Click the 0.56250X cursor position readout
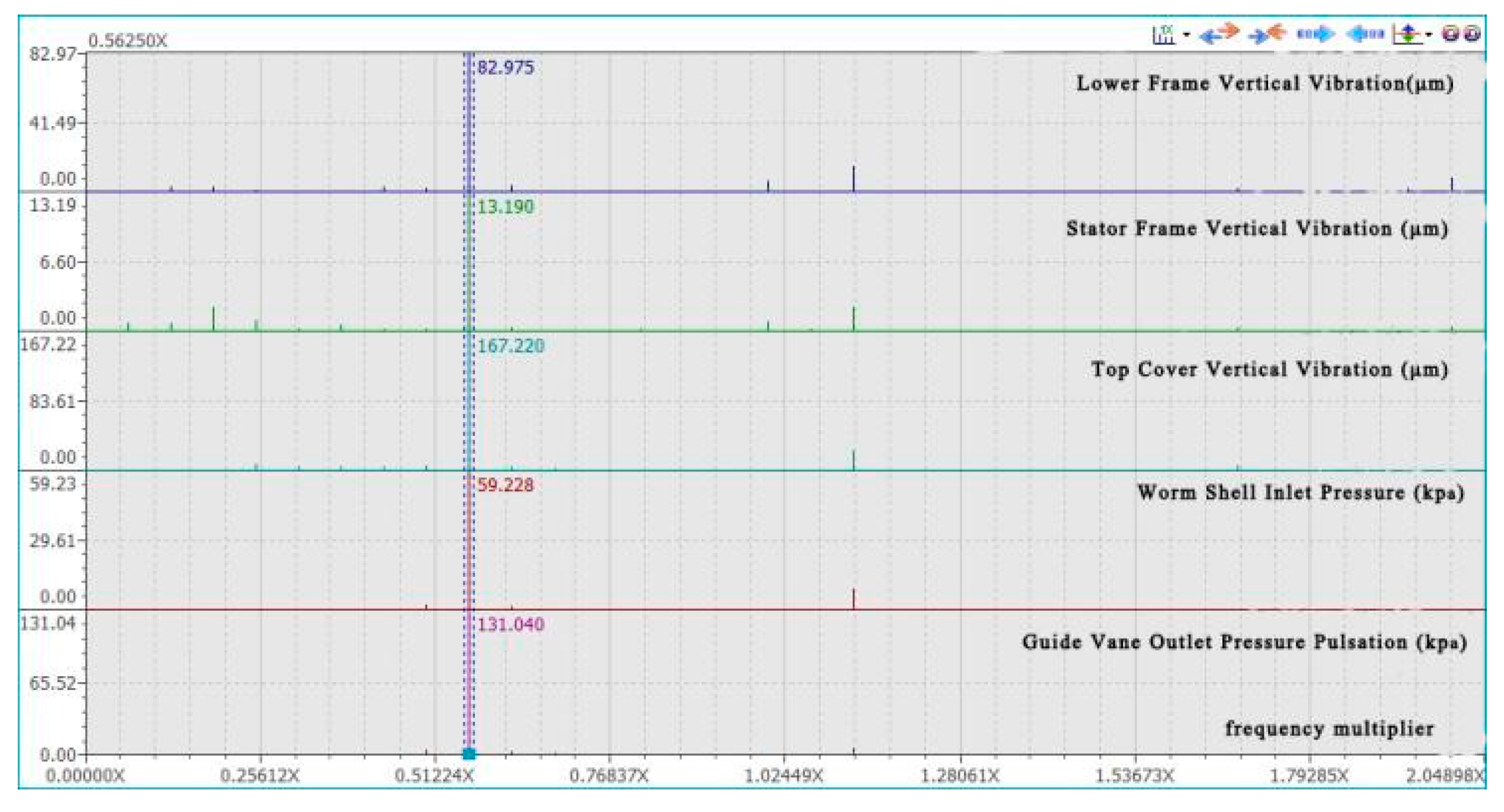This screenshot has width=1504, height=812. coord(127,41)
